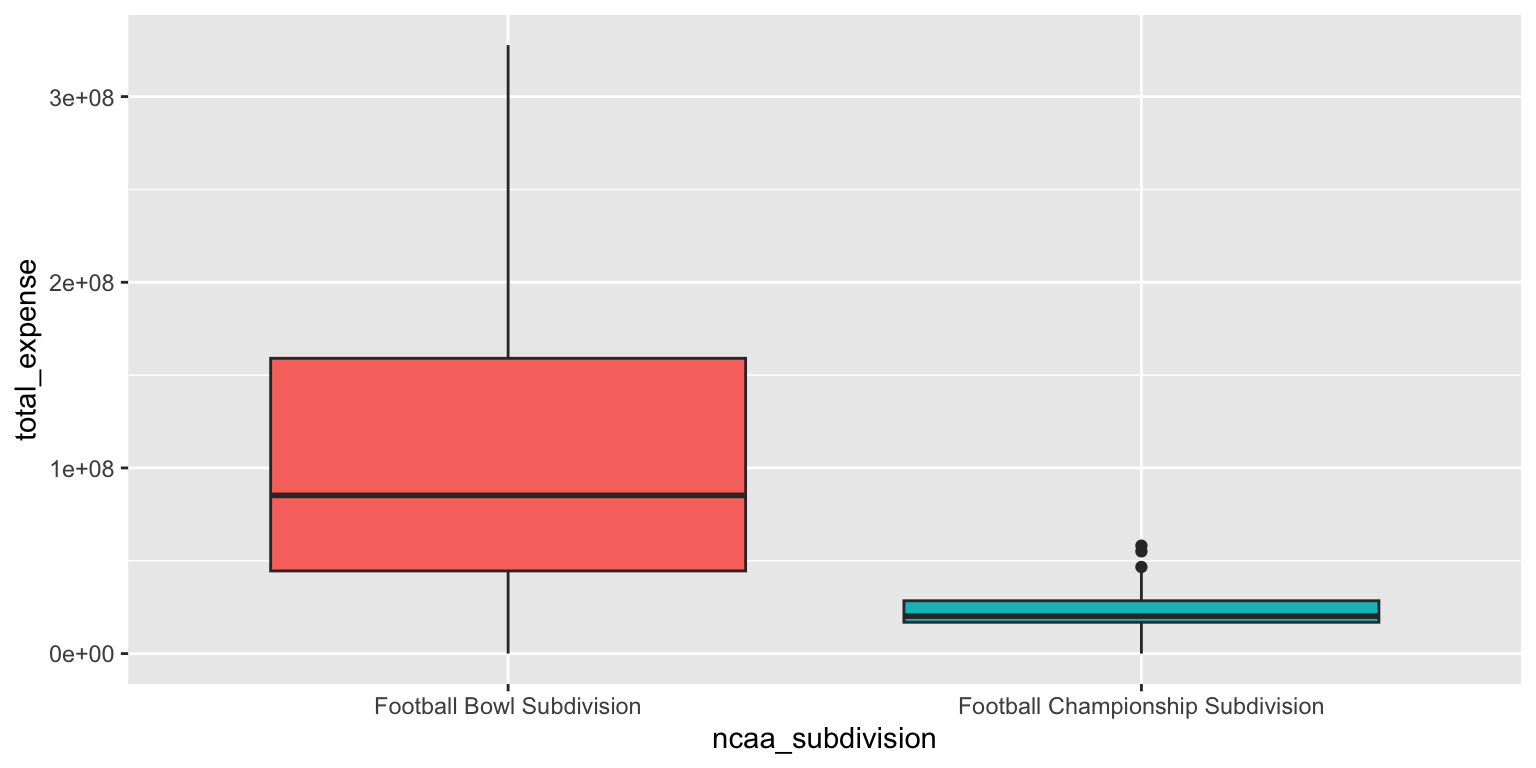Click the median line of the red box
The width and height of the screenshot is (1536, 768).
(507, 495)
